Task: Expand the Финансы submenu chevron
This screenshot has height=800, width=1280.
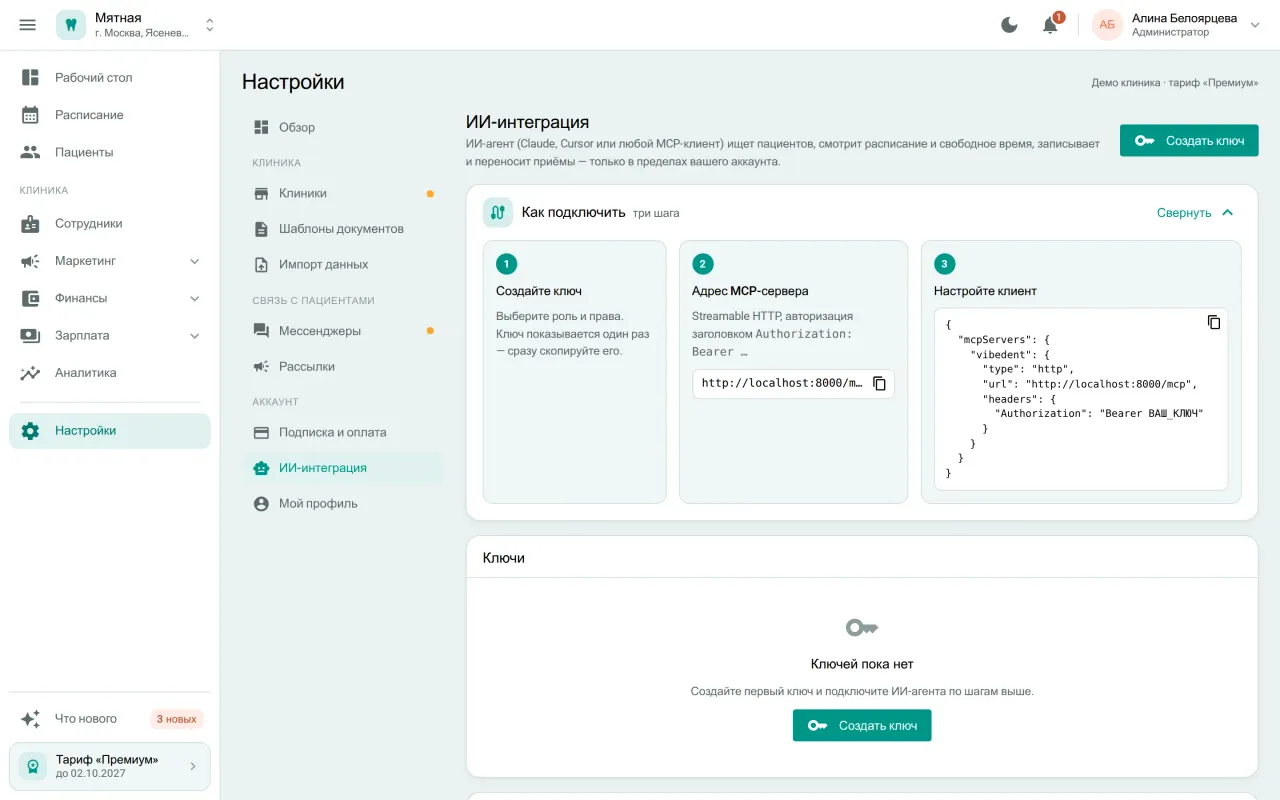Action: point(195,298)
